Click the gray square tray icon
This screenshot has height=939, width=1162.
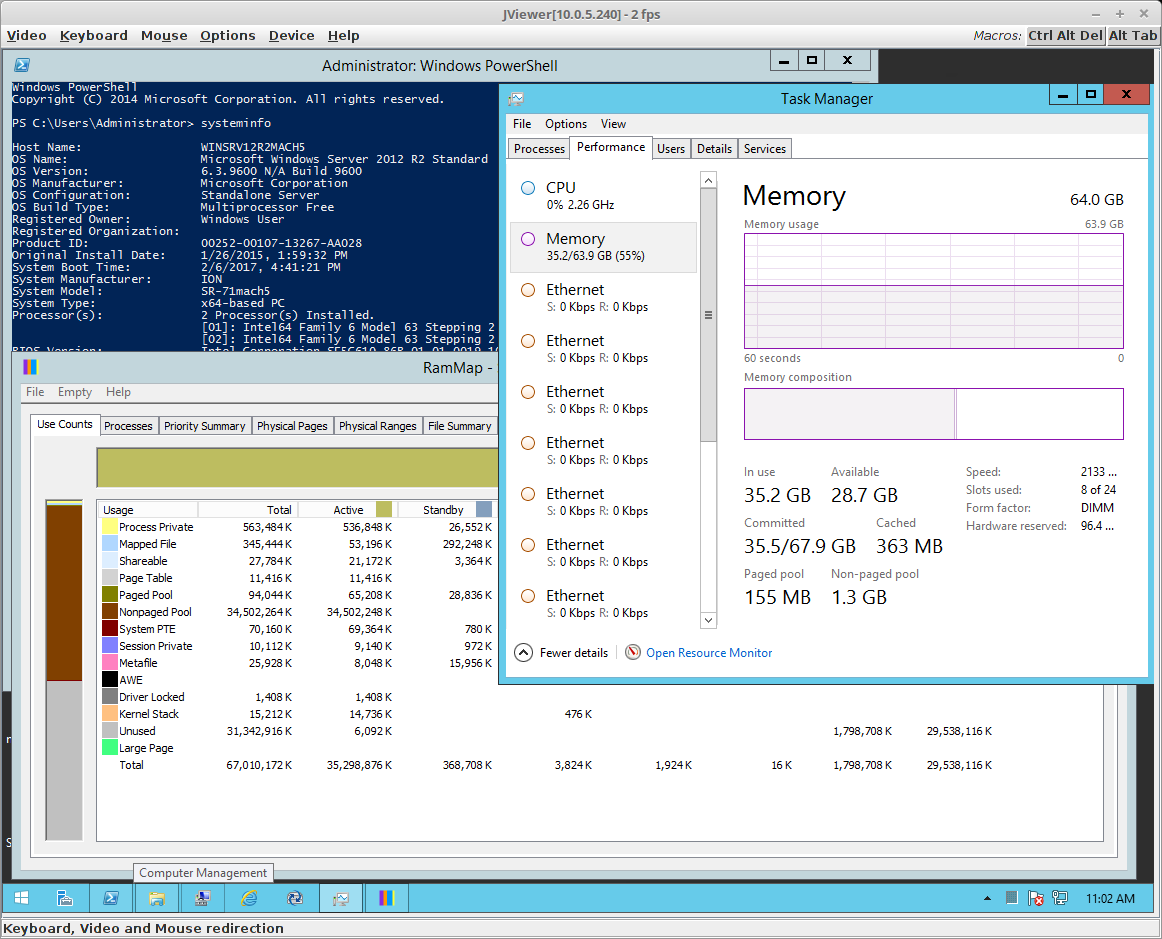[x=1012, y=897]
